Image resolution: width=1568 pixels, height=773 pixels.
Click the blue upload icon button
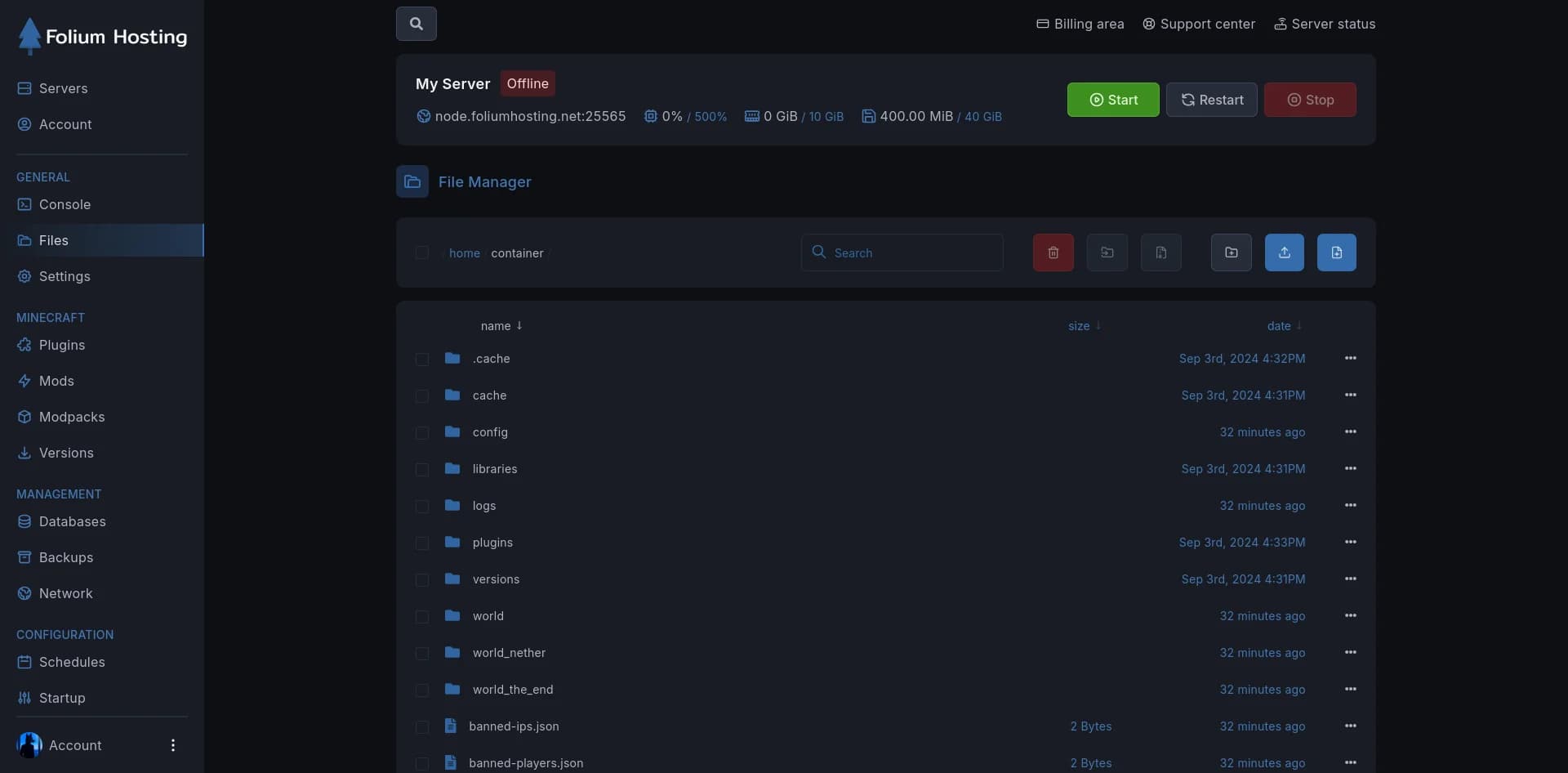pyautogui.click(x=1284, y=252)
